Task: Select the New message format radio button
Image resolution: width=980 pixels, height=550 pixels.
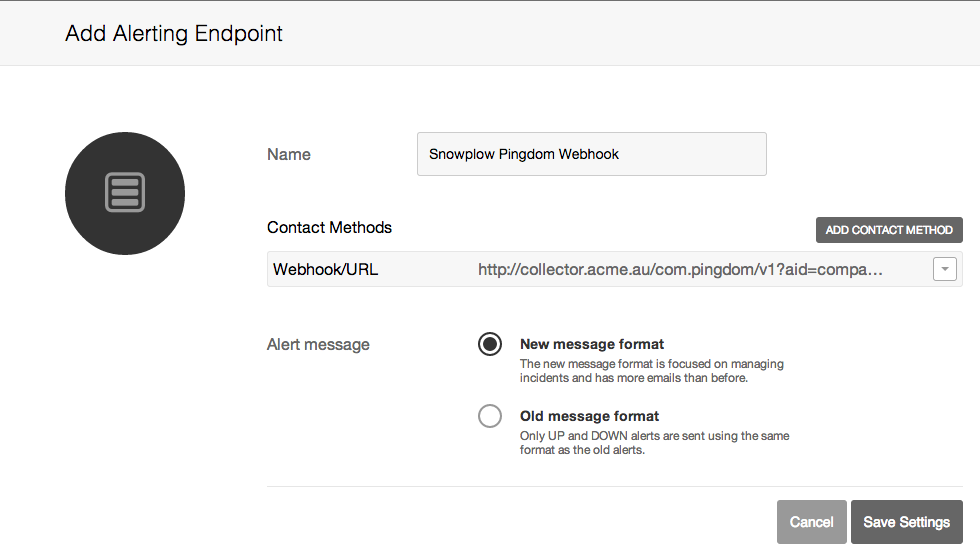Action: pos(490,344)
